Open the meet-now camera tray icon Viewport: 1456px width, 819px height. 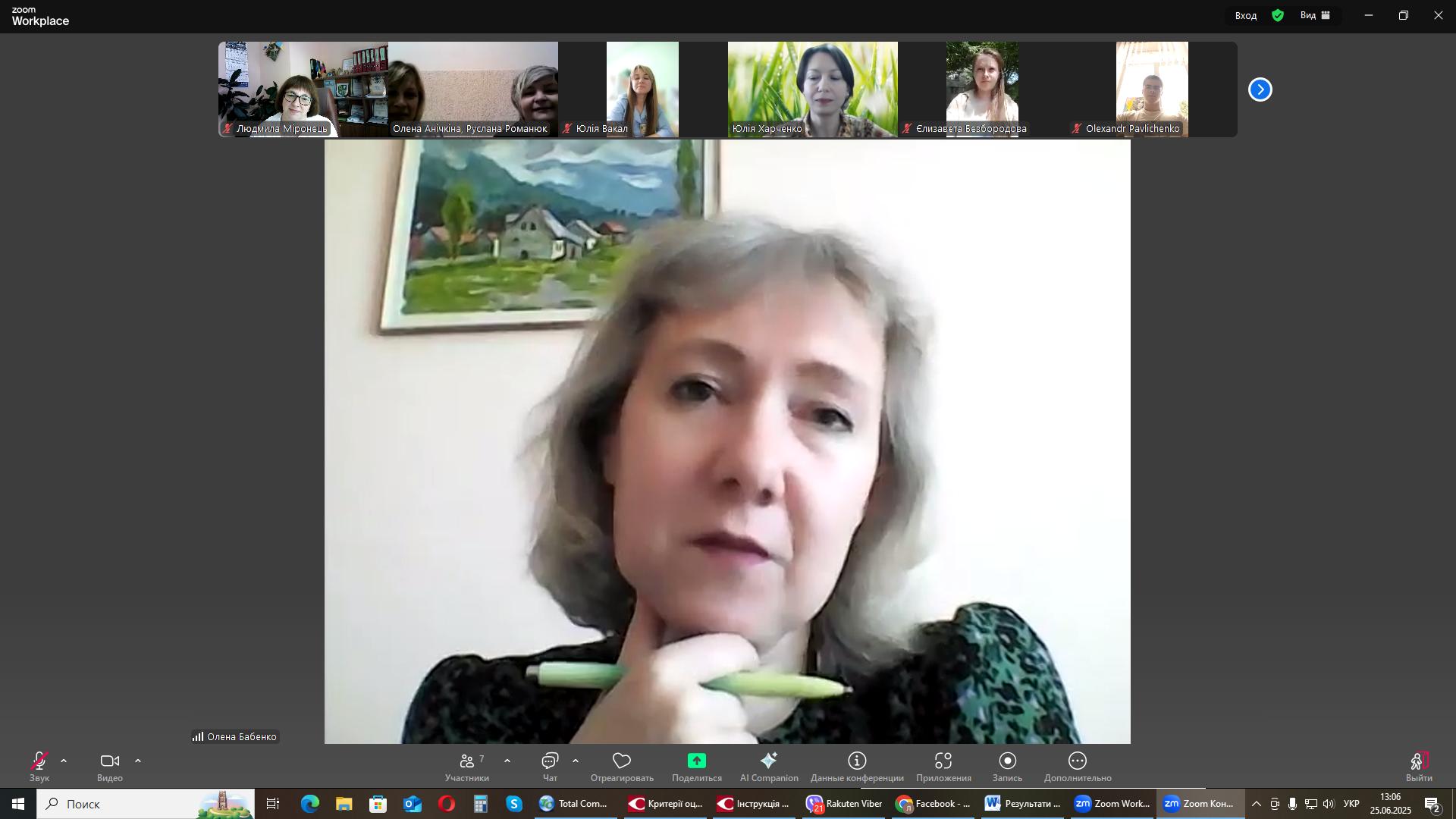point(1275,804)
